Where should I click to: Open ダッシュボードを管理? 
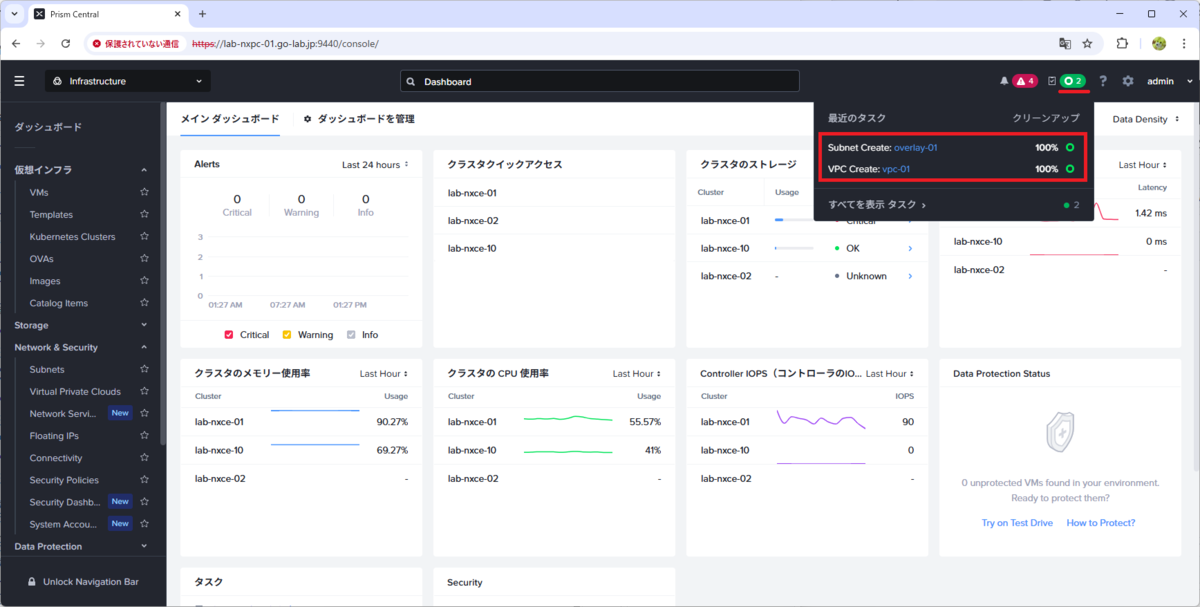click(359, 119)
